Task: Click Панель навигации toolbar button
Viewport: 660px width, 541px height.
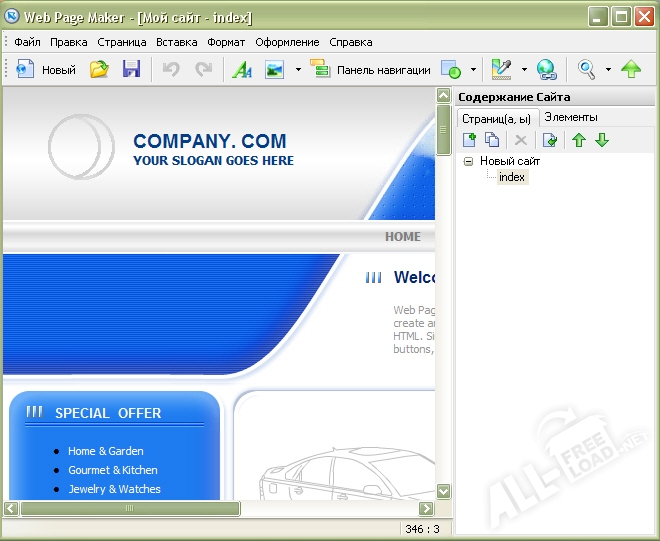Action: (371, 70)
